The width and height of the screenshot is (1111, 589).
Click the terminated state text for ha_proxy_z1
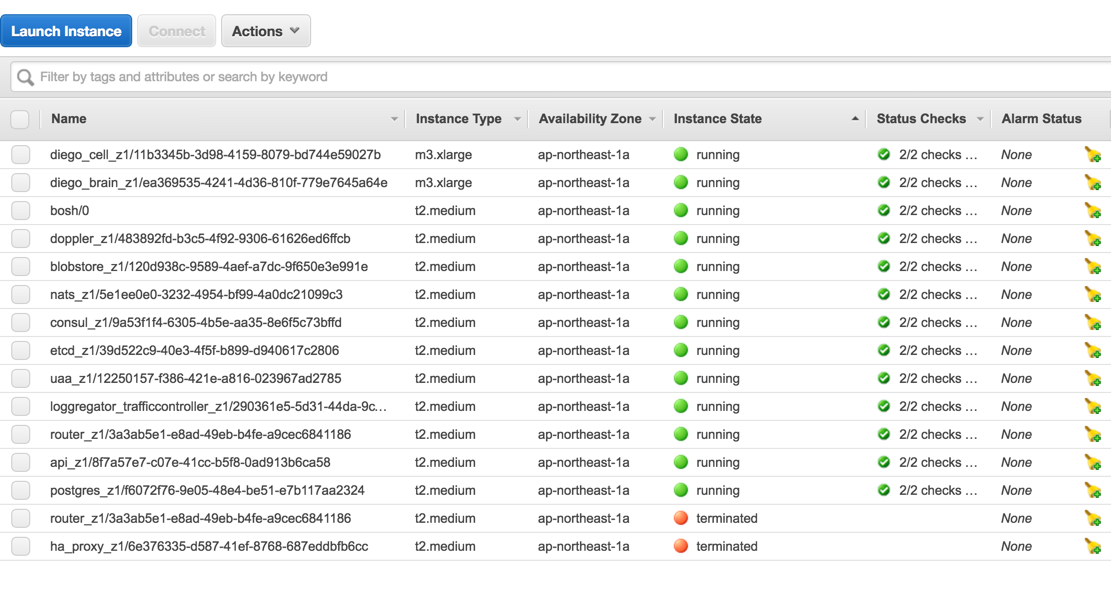(x=727, y=546)
